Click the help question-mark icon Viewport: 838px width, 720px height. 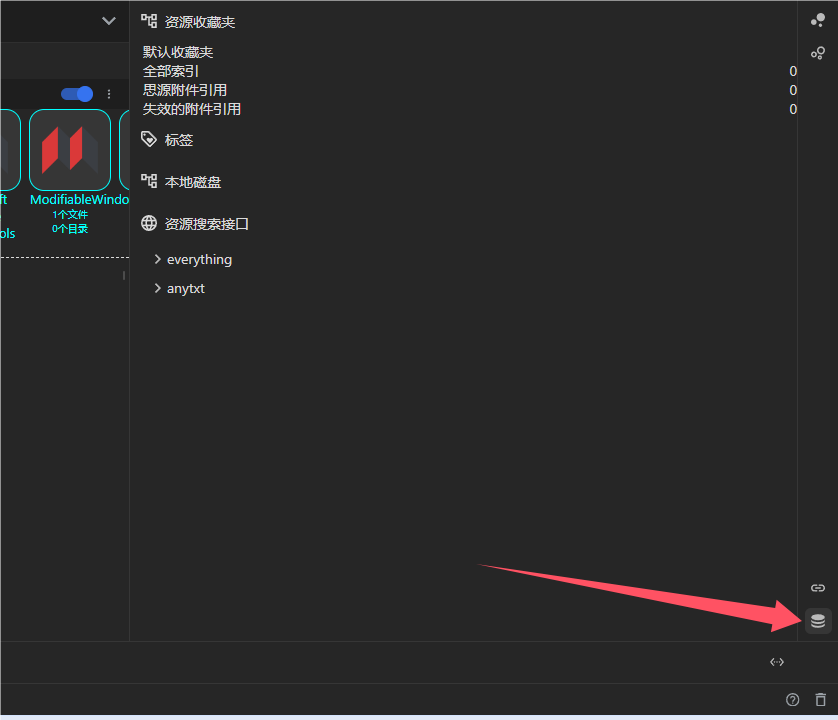point(793,699)
